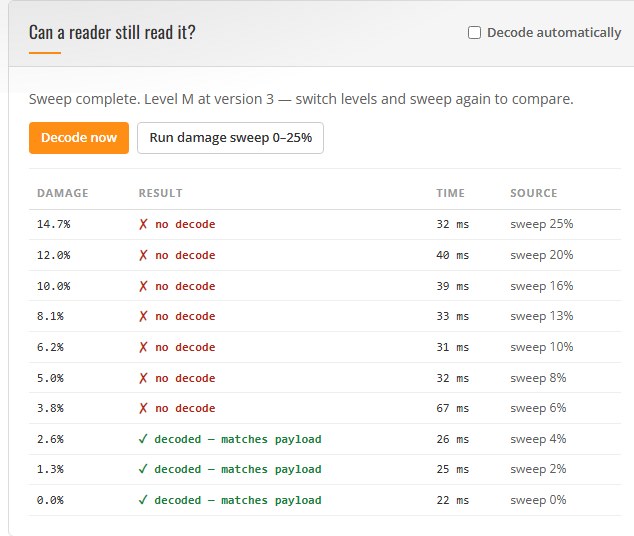Click the 'sweep 0%' source cell

tap(538, 500)
